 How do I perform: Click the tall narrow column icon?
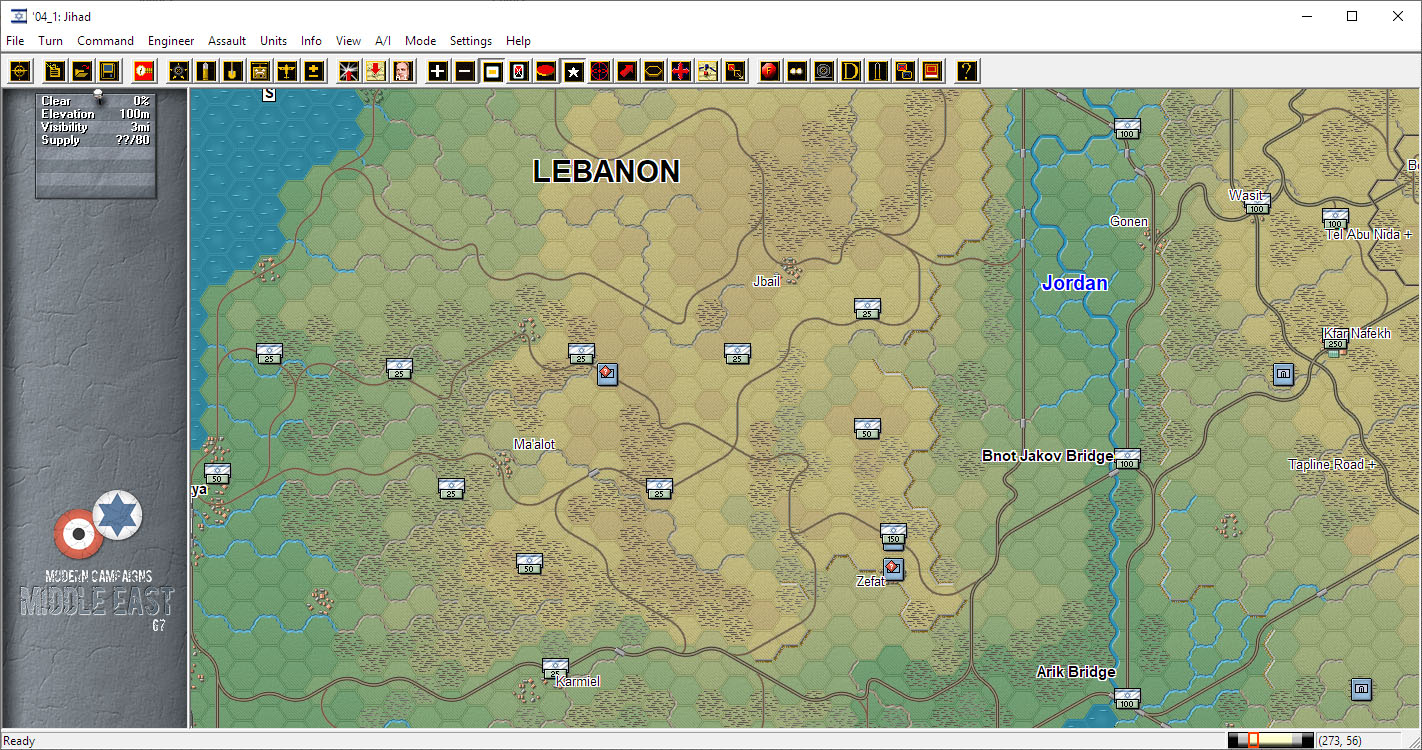point(878,71)
